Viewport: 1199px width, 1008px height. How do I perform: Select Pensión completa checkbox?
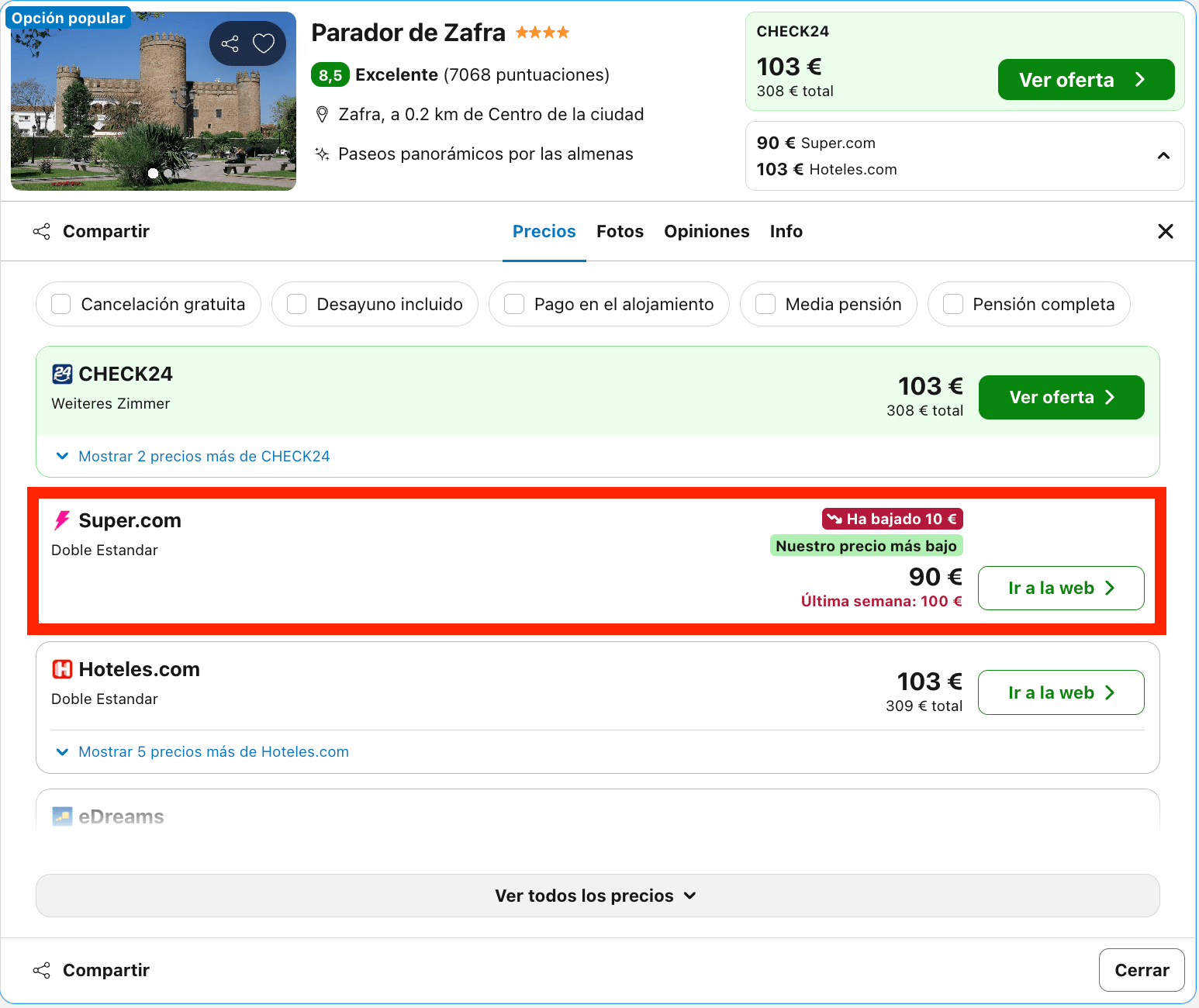coord(953,304)
